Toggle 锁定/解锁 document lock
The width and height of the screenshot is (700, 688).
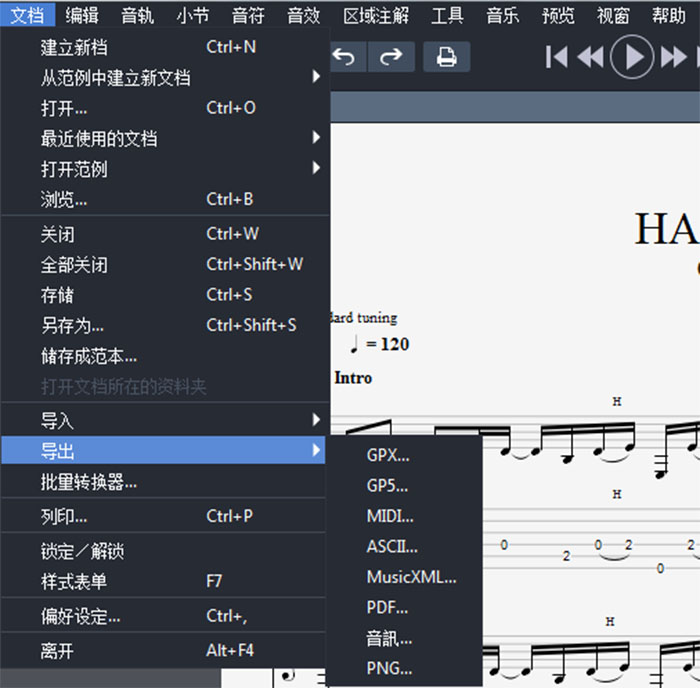click(82, 551)
